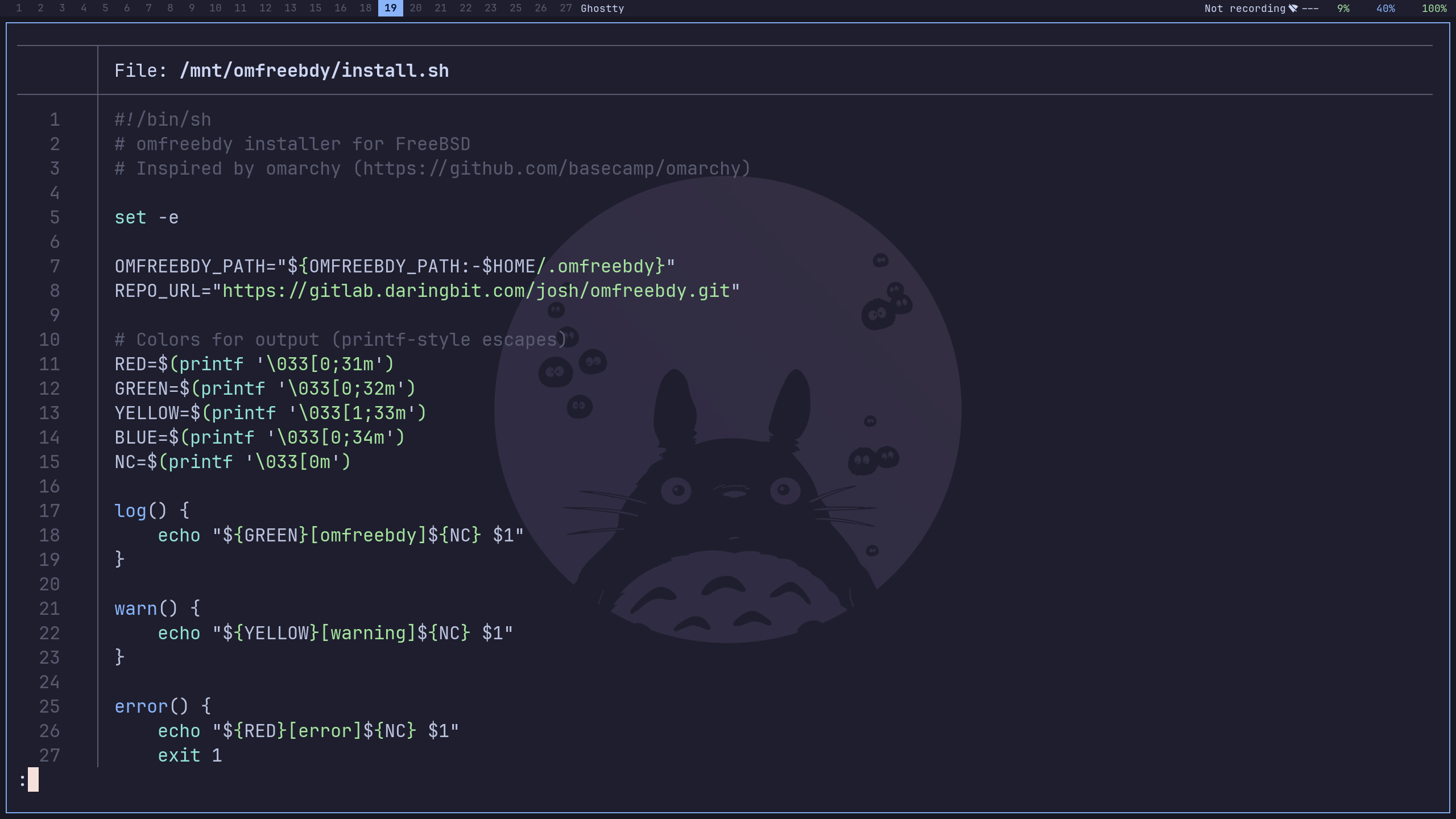
Task: Jump to workspace 18
Action: point(366,8)
